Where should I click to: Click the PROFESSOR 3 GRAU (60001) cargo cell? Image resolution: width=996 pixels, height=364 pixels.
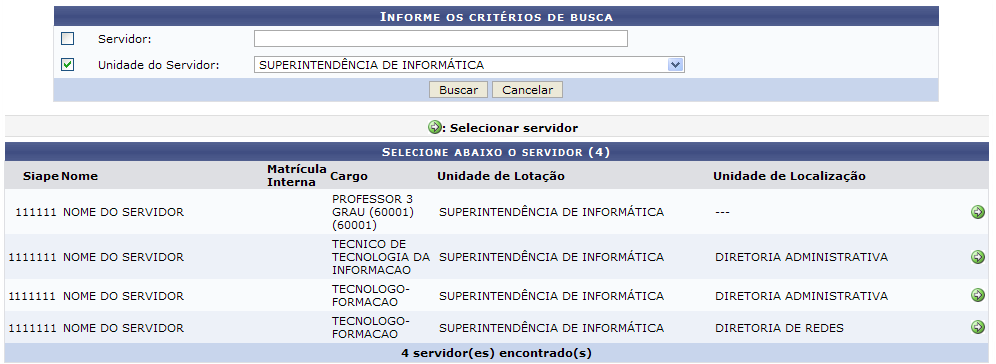[x=373, y=212]
